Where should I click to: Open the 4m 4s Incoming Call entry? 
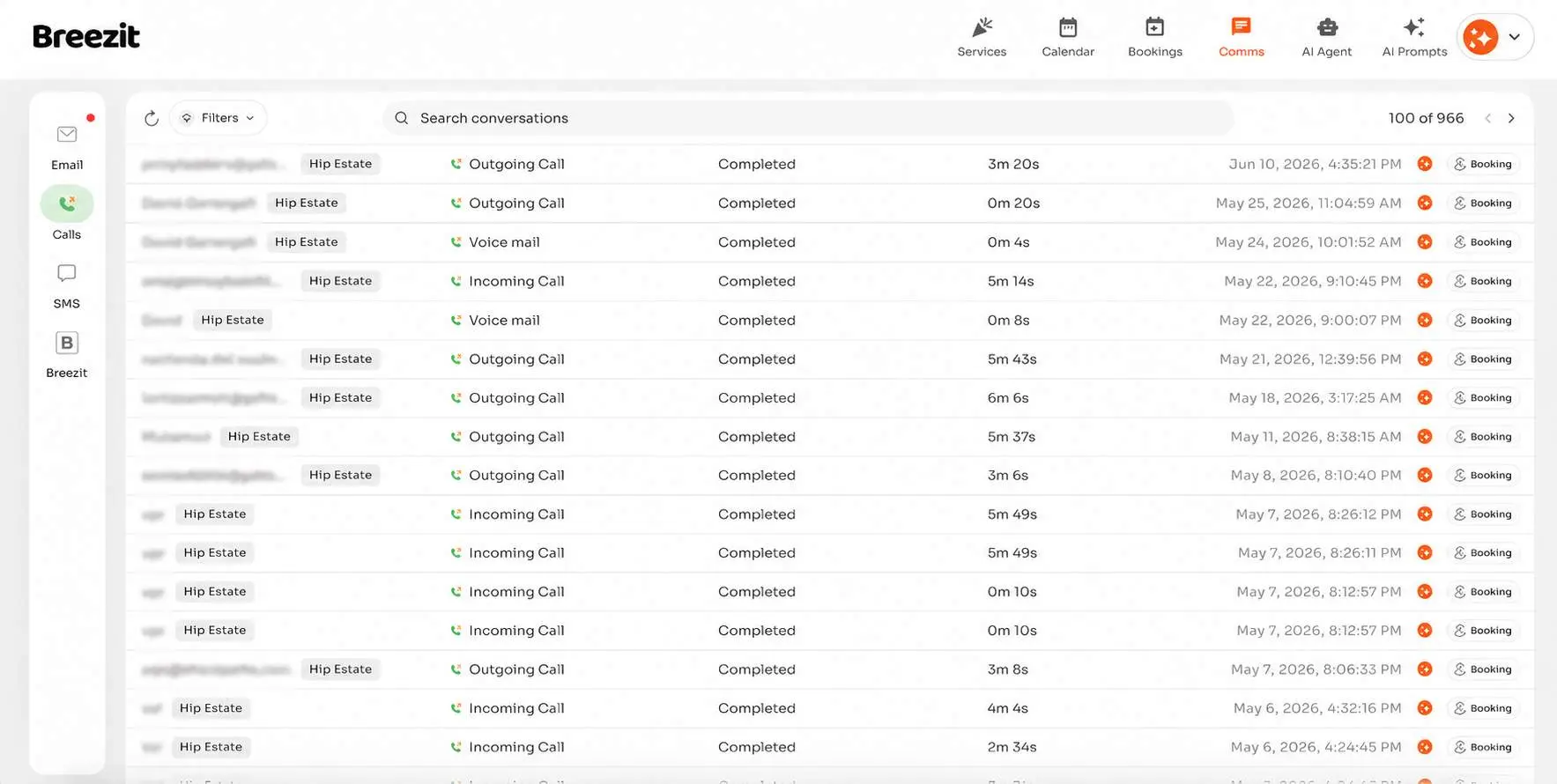(829, 708)
